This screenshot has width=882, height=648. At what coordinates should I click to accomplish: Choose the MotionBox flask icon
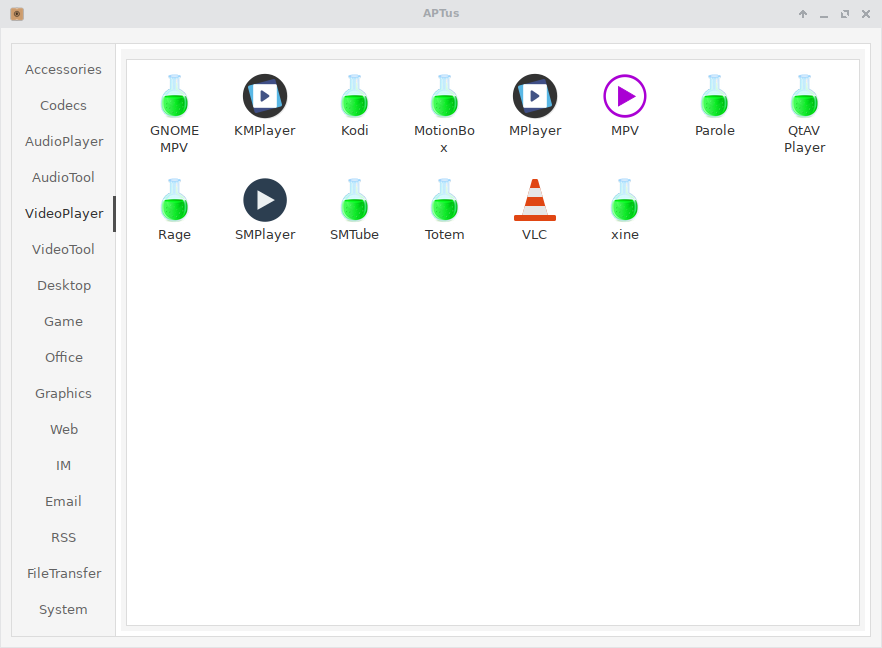point(444,96)
